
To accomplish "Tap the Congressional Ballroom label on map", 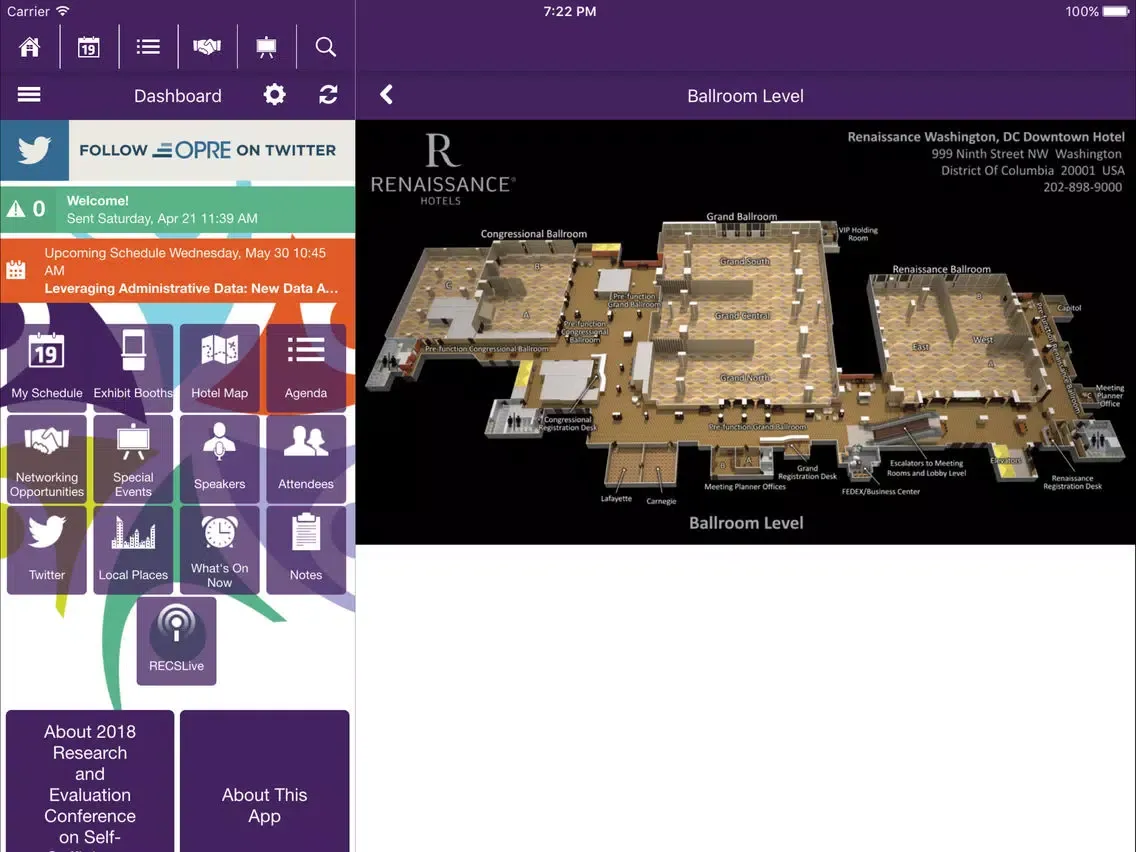I will pyautogui.click(x=534, y=234).
